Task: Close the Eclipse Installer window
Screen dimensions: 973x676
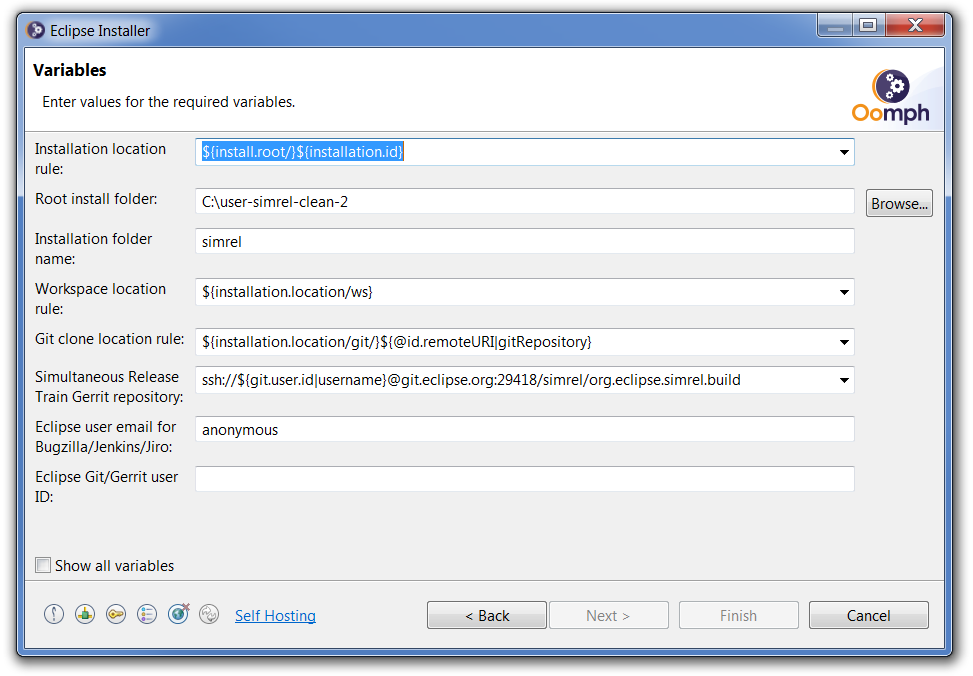Action: pyautogui.click(x=915, y=26)
